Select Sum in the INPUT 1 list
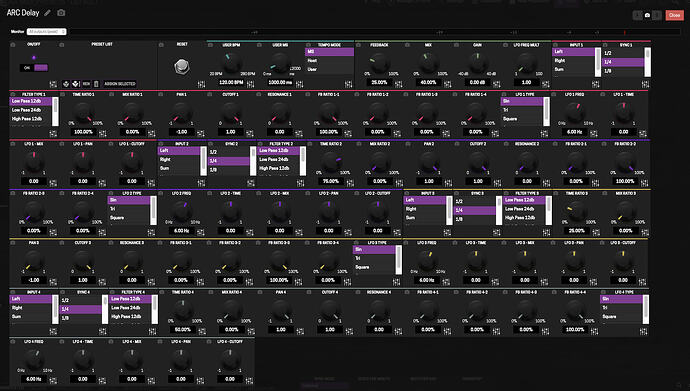 [574, 69]
